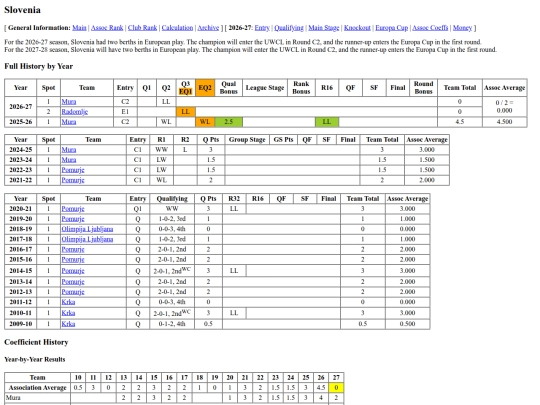Viewport: 540px width, 405px height.
Task: Open Mura team link in 2025-26 row
Action: click(x=69, y=122)
